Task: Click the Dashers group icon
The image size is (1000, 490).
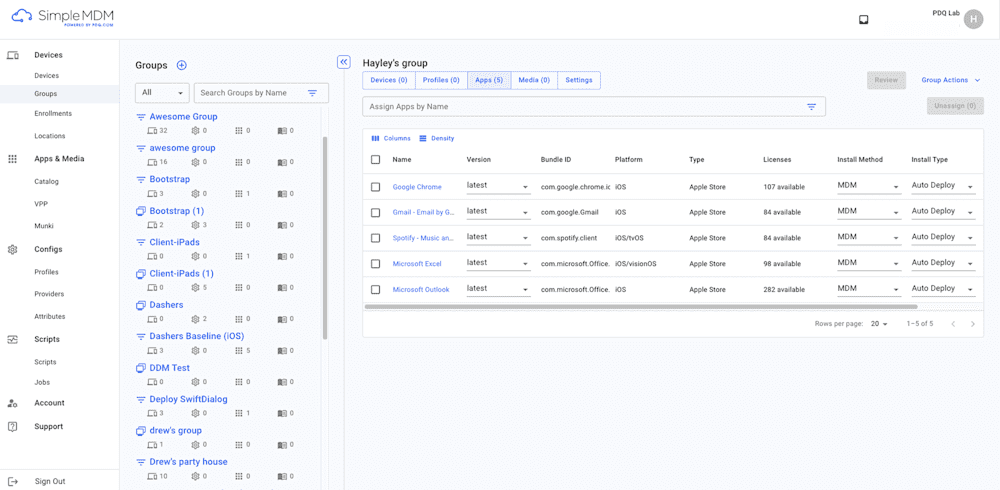Action: click(x=141, y=305)
